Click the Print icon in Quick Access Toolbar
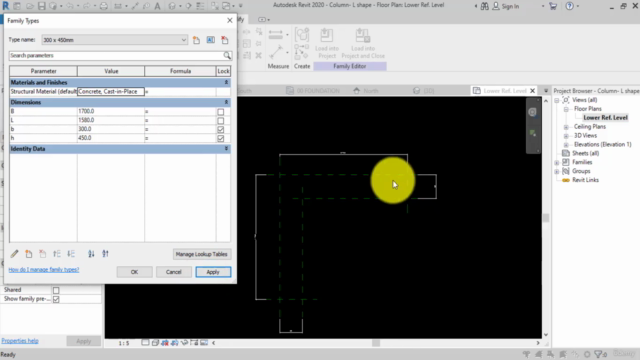The image size is (640, 360). pyautogui.click(x=104, y=6)
